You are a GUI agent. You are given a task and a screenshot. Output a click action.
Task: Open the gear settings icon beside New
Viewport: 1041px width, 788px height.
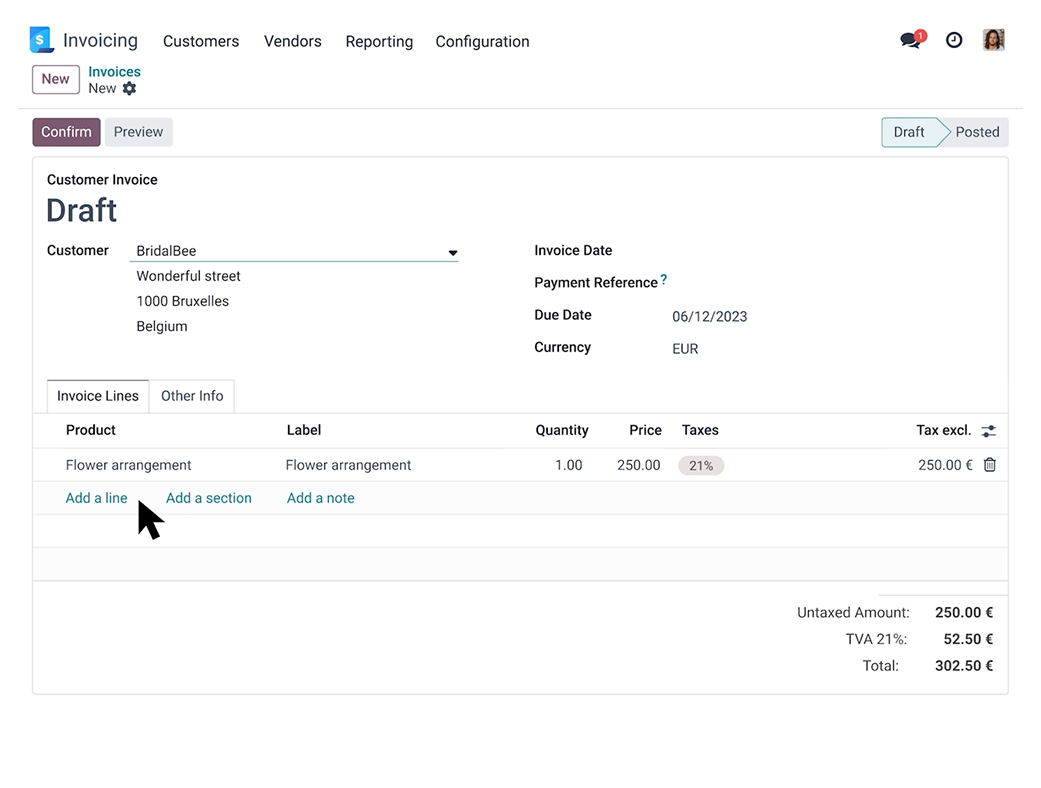coord(129,89)
